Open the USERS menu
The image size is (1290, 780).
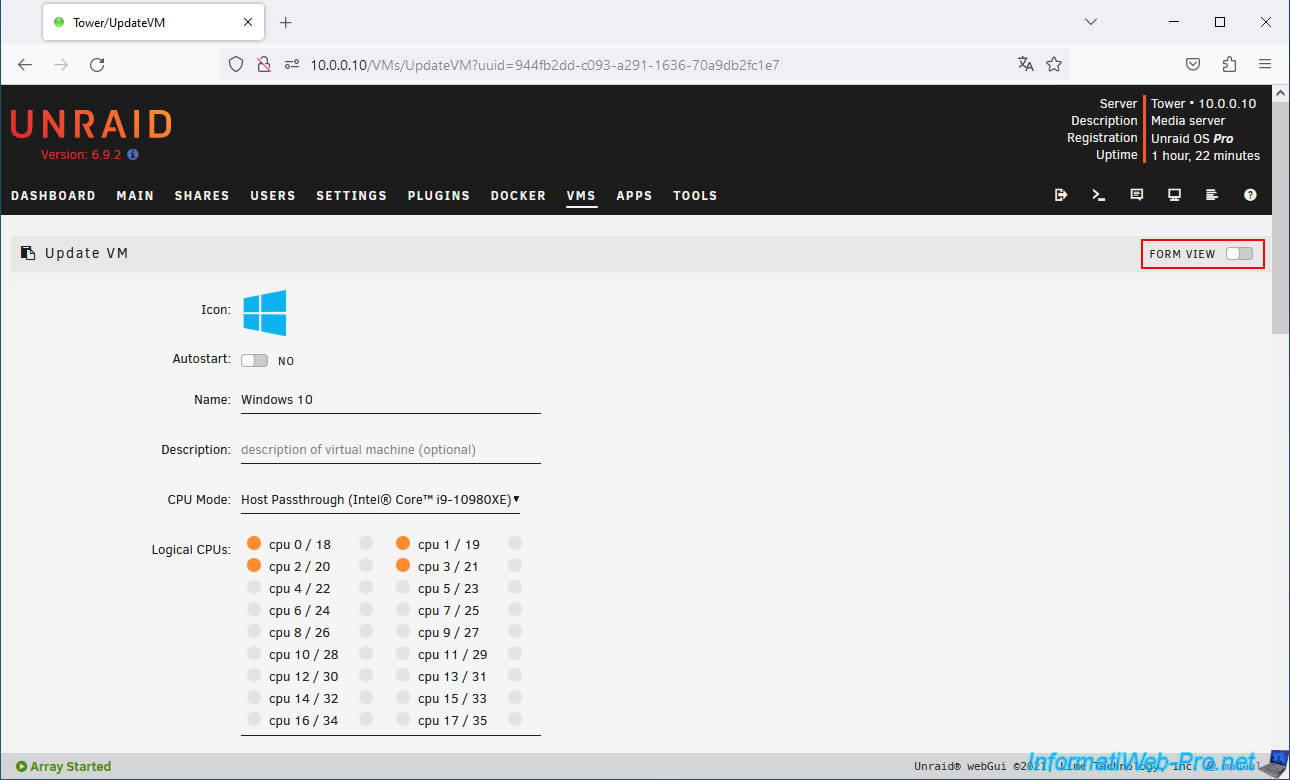click(273, 196)
